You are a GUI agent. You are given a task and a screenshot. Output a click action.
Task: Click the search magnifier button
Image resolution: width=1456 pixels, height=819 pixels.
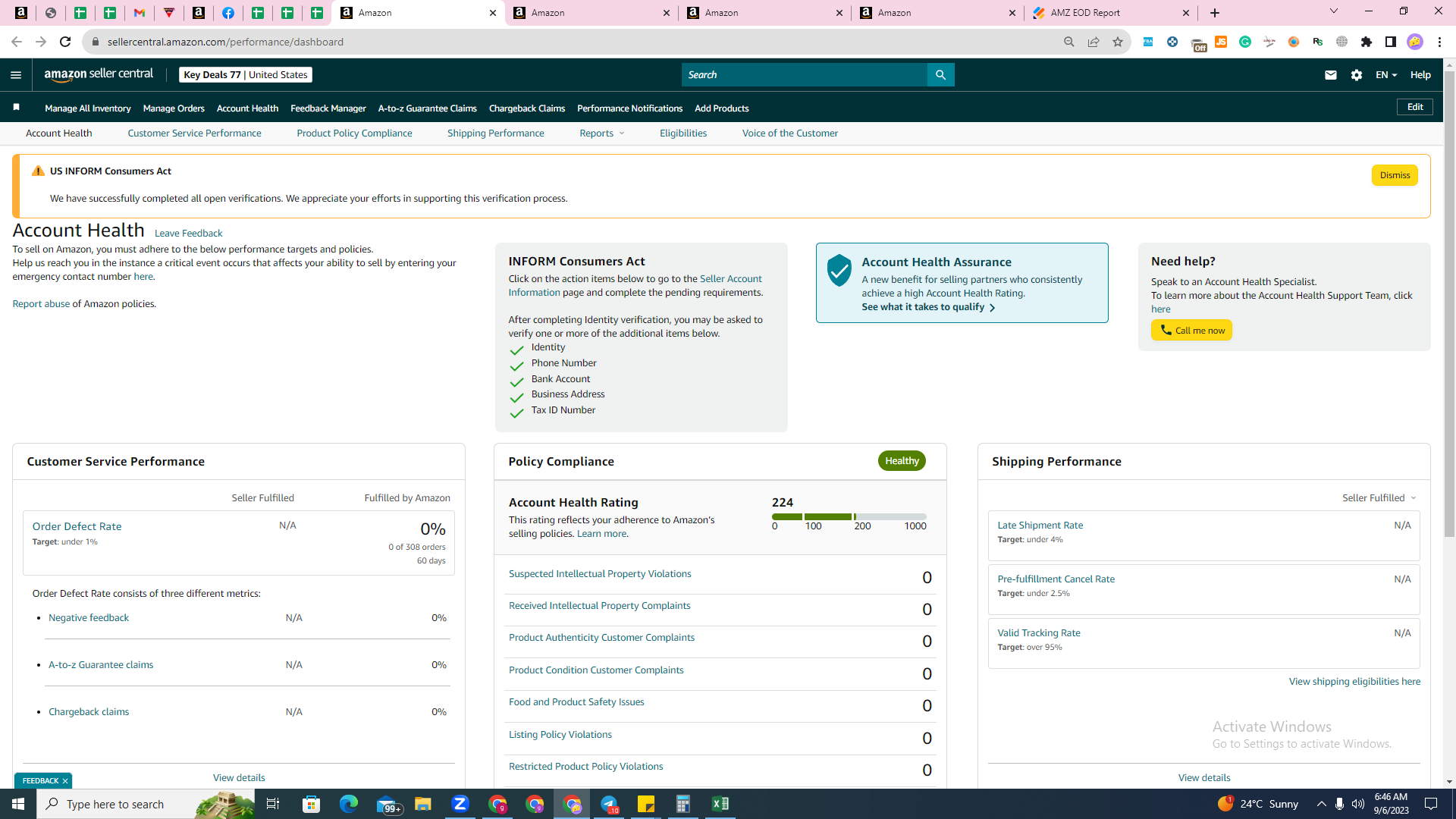pos(940,75)
